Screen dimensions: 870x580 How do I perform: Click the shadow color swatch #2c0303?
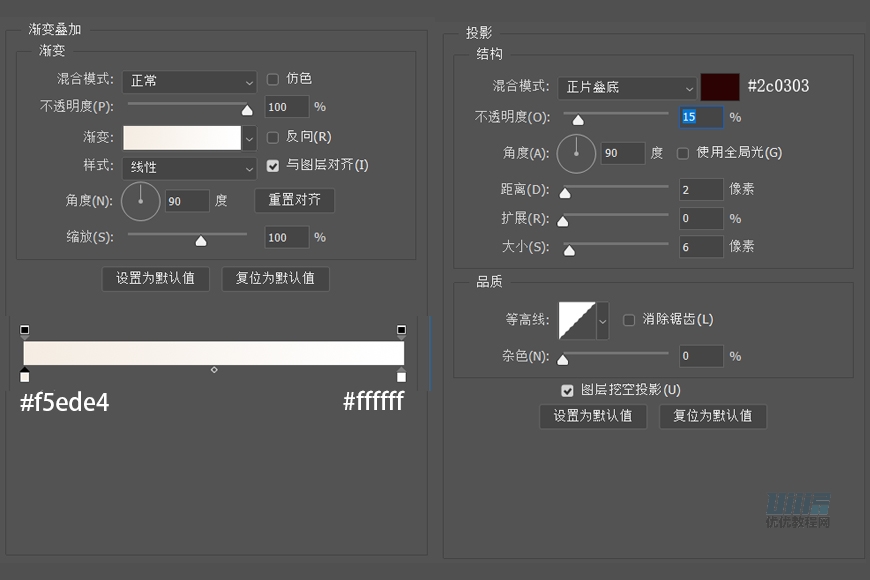(722, 87)
